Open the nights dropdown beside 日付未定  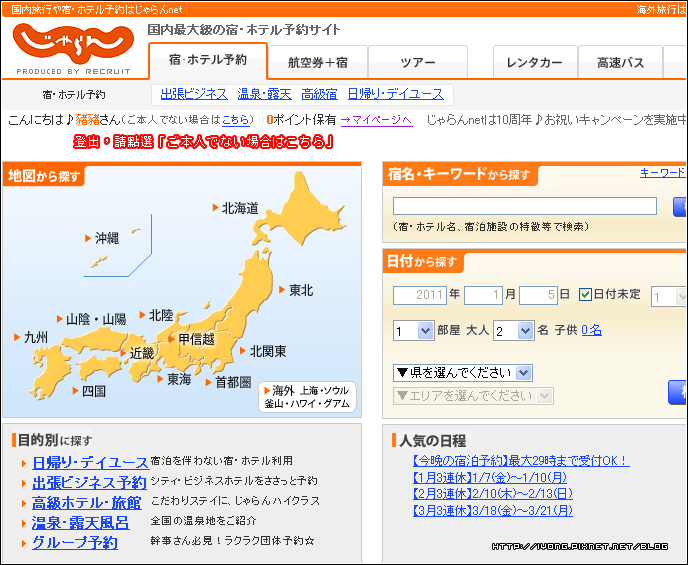[669, 297]
